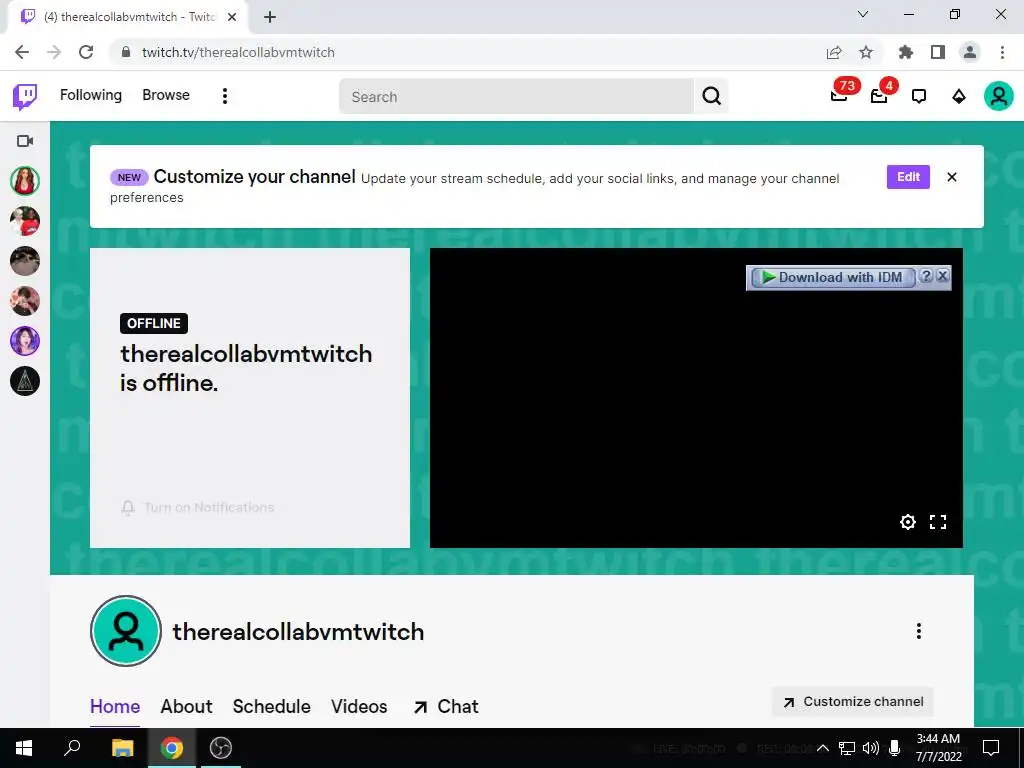Open notifications inbox with 4 badge
The image size is (1024, 768).
pos(879,95)
